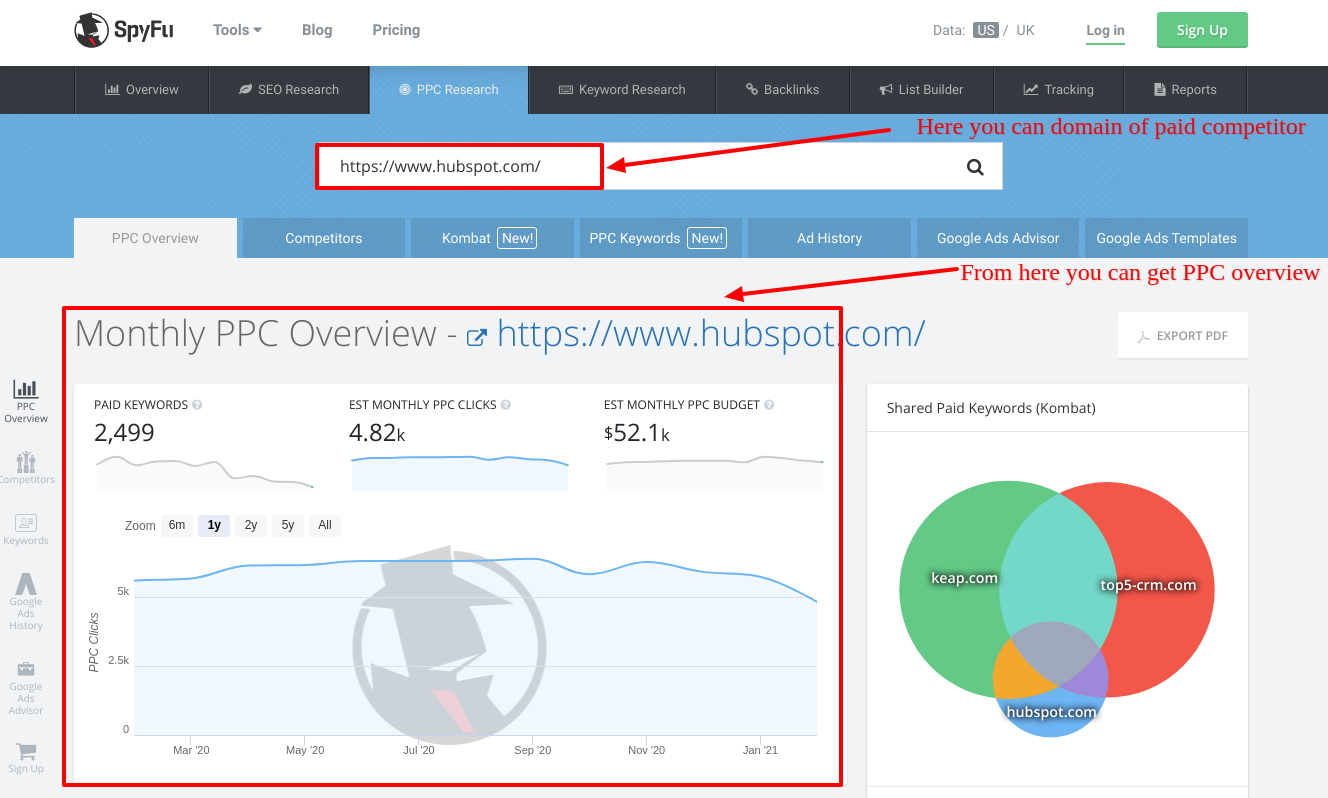Switch data region to US

[986, 30]
